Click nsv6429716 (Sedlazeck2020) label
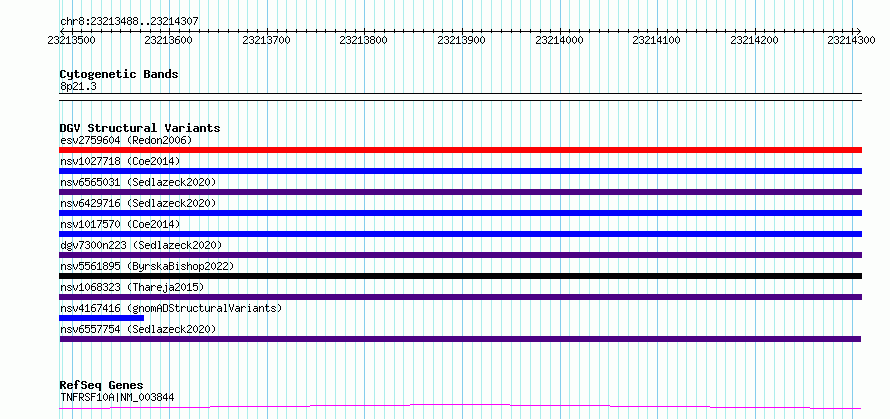Viewport: 890px width, 419px height. 138,203
